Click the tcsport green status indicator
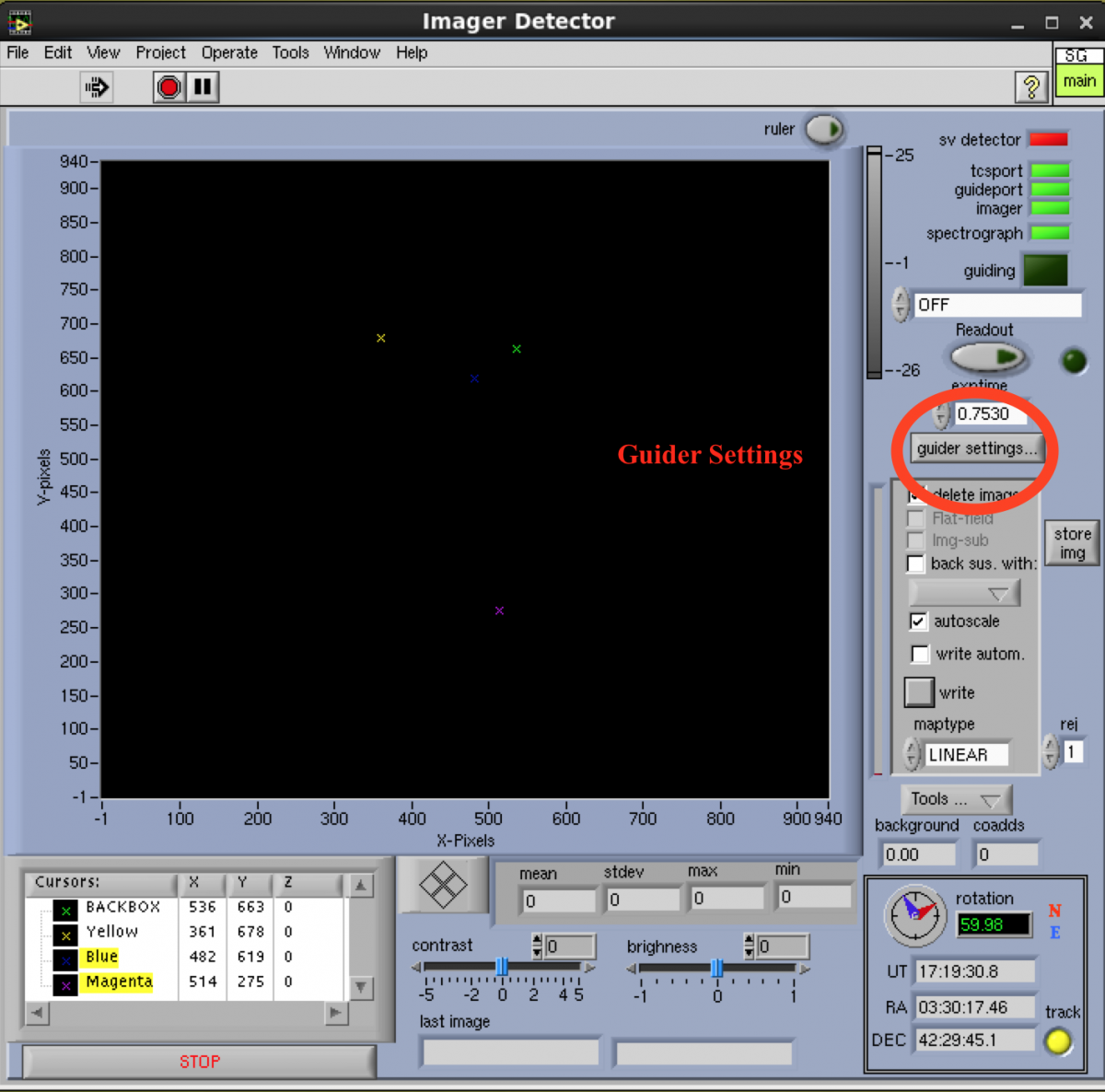Viewport: 1105px width, 1092px height. click(1050, 170)
